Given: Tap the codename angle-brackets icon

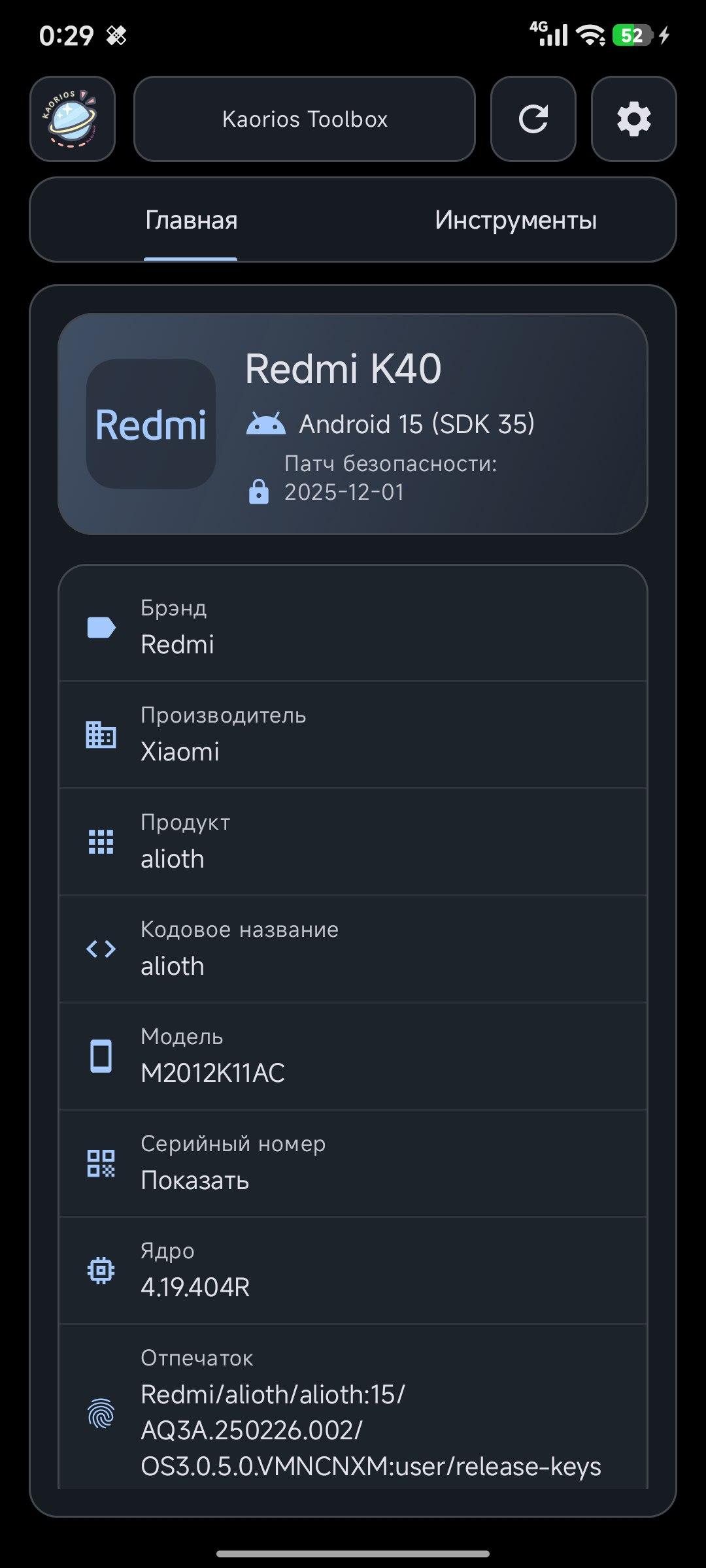Looking at the screenshot, I should (101, 949).
